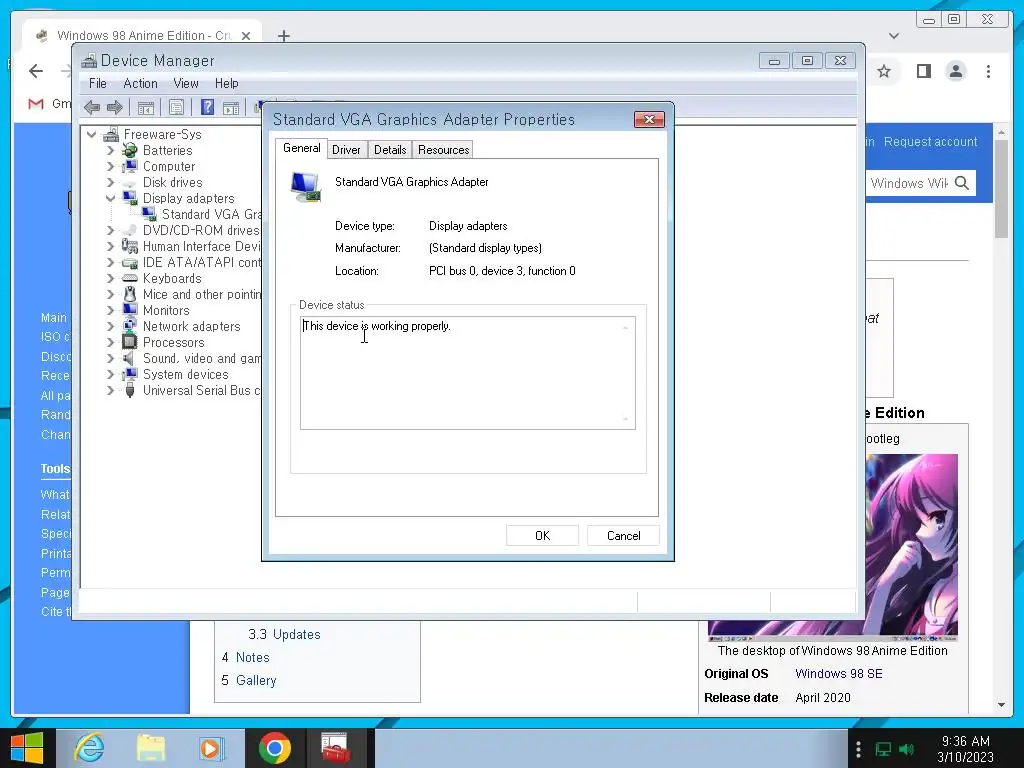Click network icon in system tray
This screenshot has width=1024, height=768.
(883, 749)
